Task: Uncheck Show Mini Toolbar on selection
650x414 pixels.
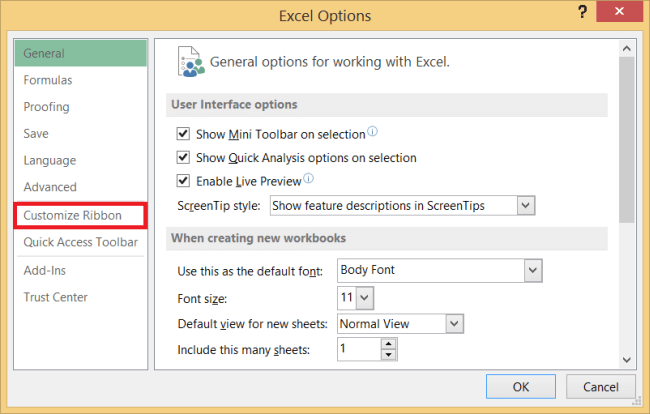Action: (x=183, y=133)
